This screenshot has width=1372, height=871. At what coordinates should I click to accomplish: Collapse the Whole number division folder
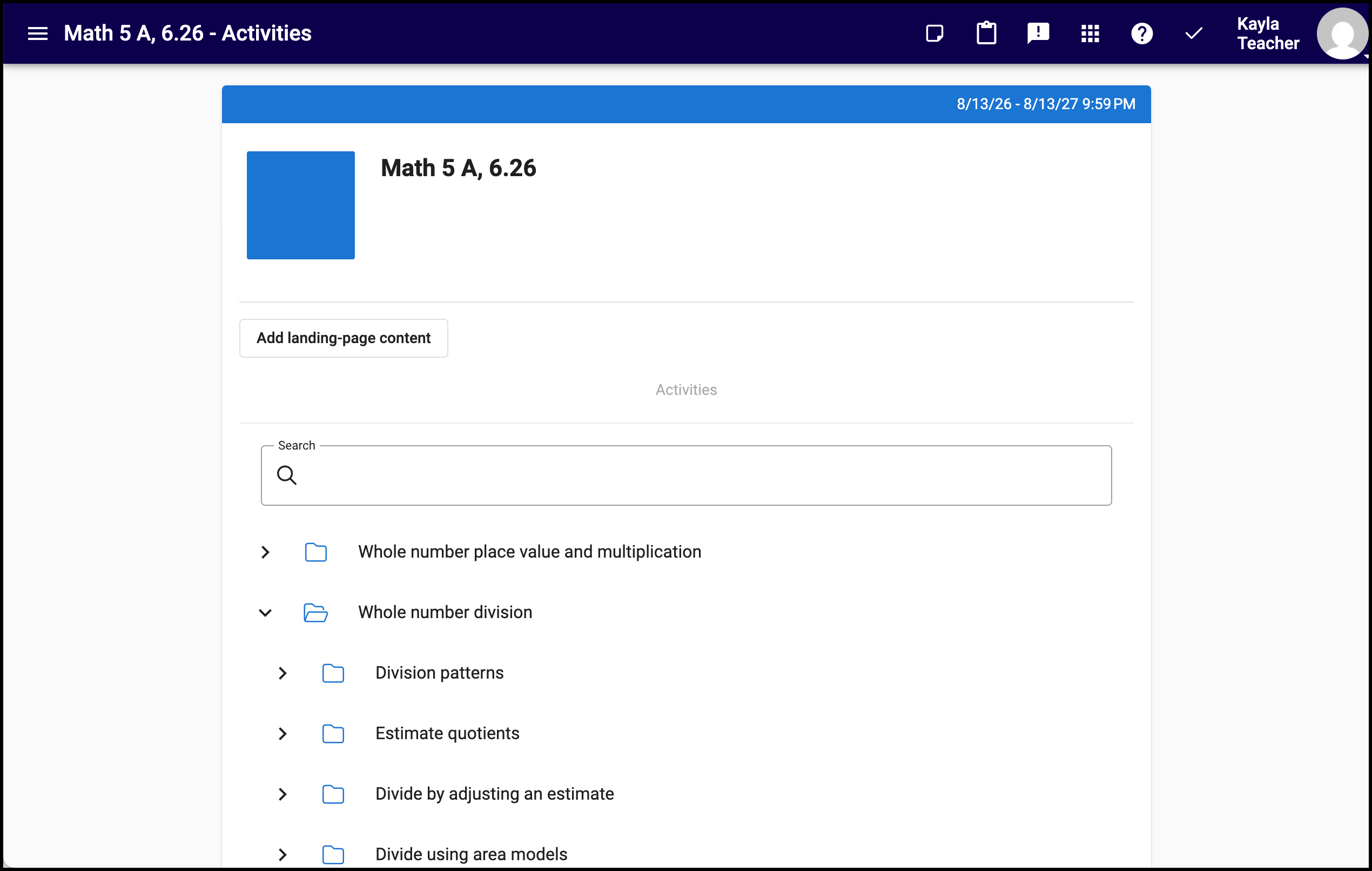coord(265,613)
